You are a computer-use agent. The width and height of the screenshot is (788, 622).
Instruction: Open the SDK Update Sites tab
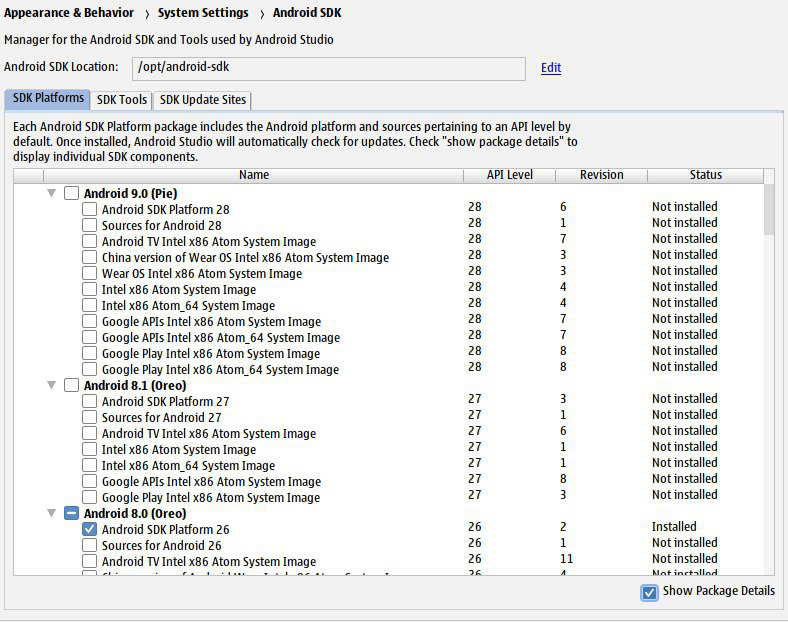click(203, 99)
